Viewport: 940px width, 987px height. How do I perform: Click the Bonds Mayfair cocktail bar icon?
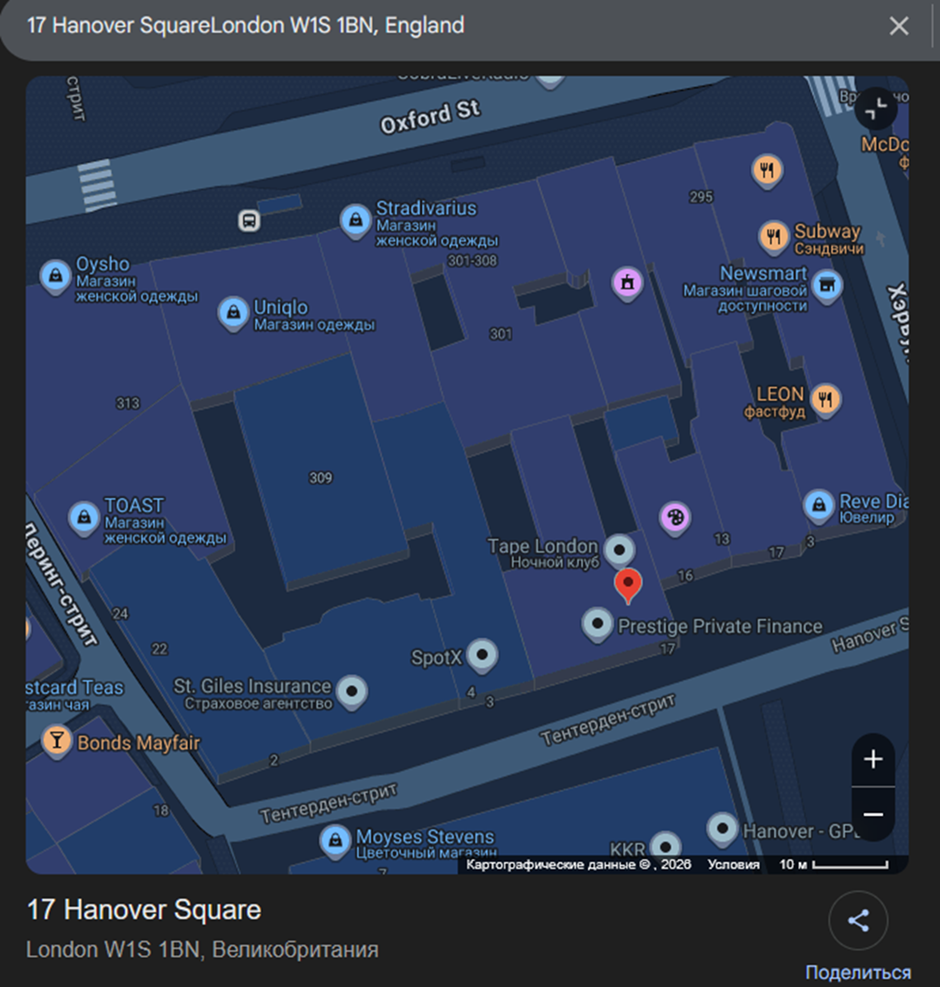57,741
